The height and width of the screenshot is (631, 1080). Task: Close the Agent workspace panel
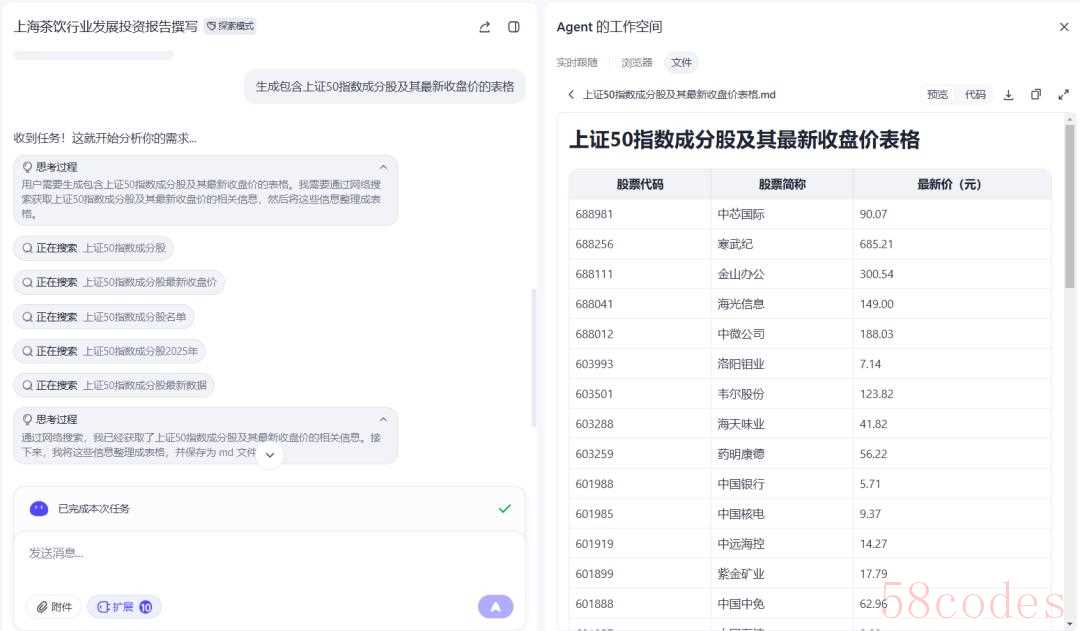(1064, 27)
